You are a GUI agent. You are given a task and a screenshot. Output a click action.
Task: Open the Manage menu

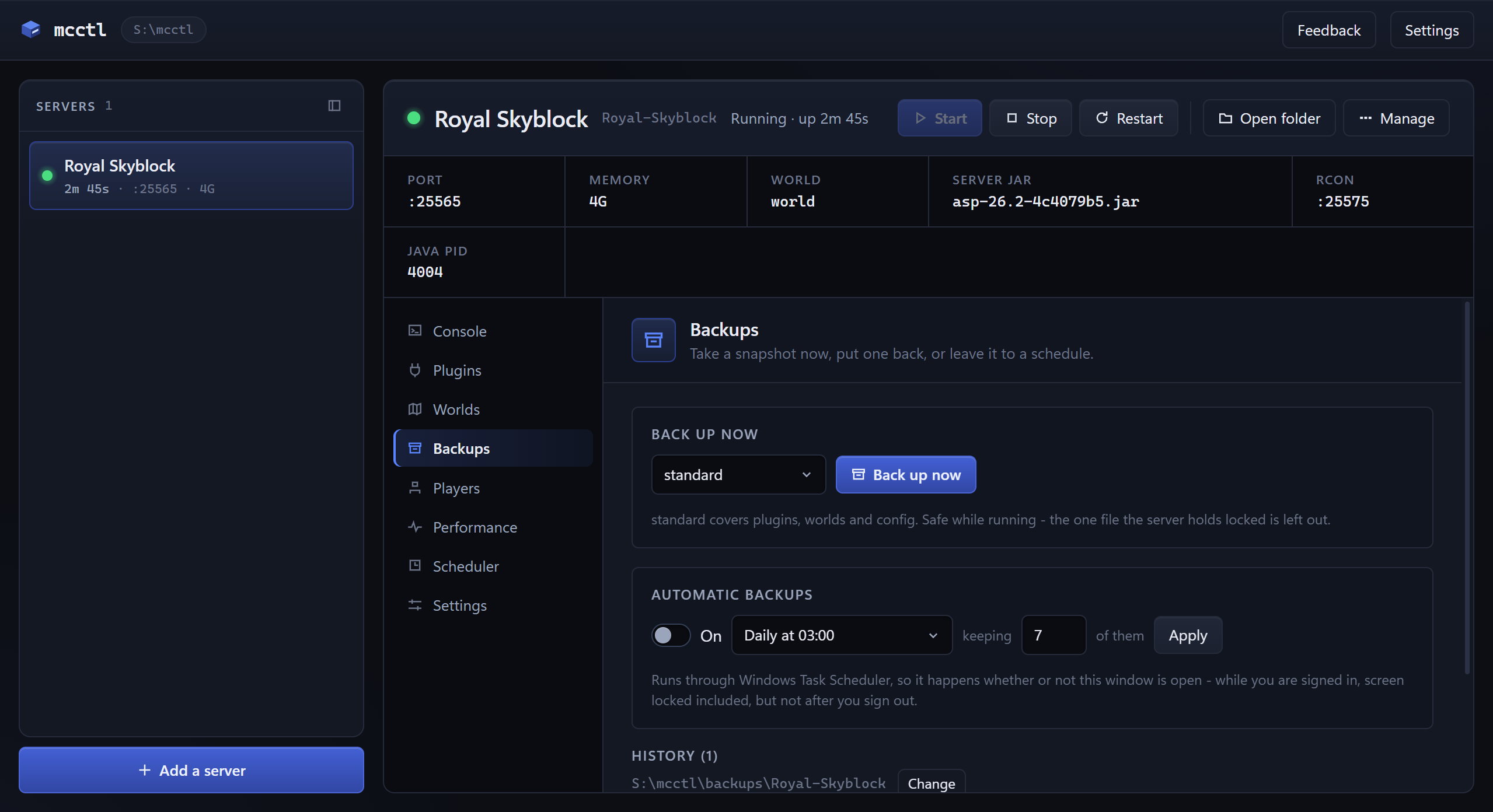tap(1396, 118)
